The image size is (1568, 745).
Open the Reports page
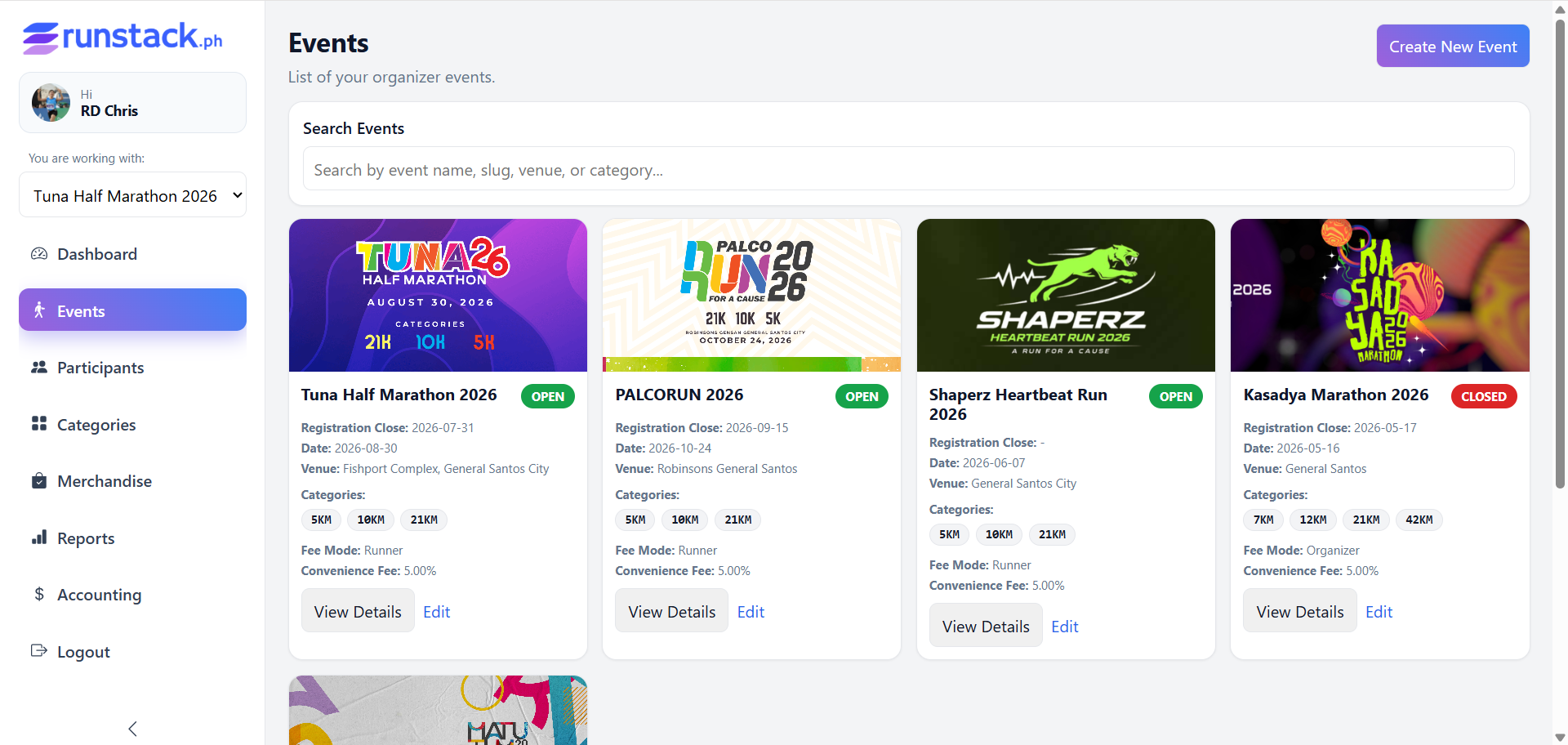click(x=132, y=538)
